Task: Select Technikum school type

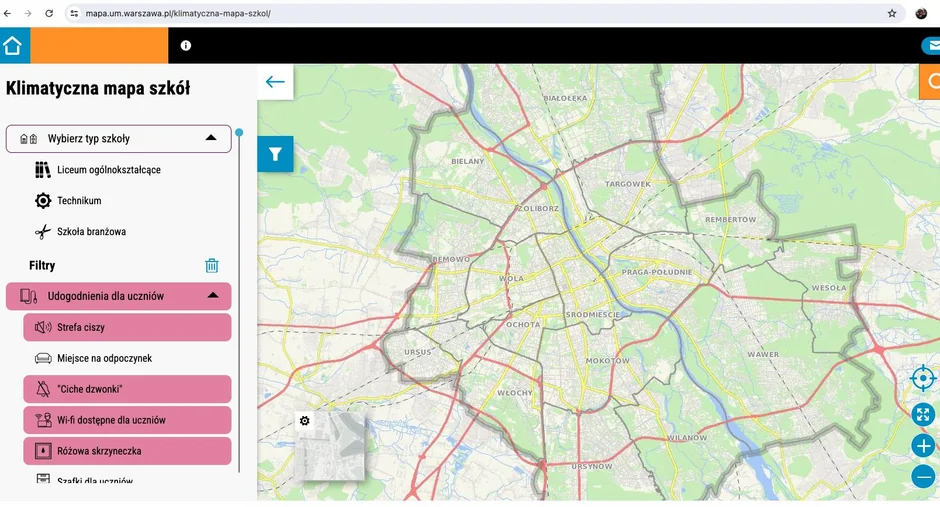Action: click(78, 201)
